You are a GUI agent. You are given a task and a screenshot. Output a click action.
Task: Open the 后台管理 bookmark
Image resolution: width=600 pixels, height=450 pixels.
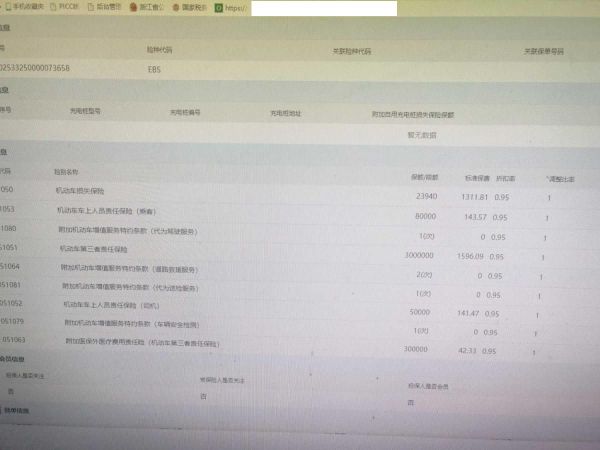tap(108, 7)
